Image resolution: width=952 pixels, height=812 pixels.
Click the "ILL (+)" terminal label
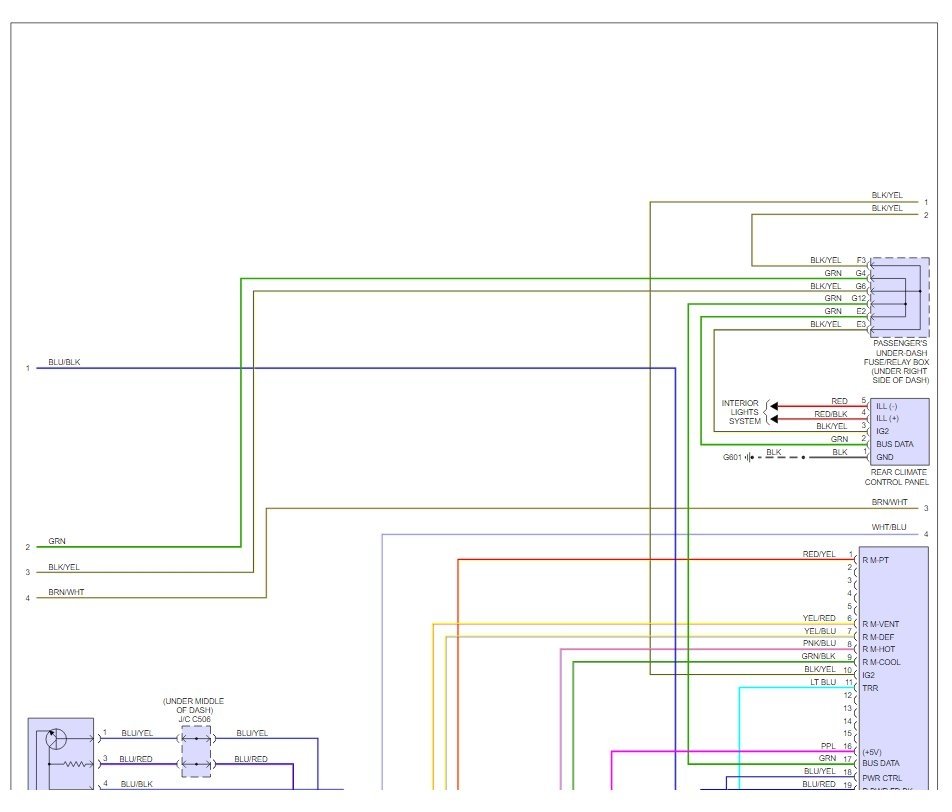[887, 418]
